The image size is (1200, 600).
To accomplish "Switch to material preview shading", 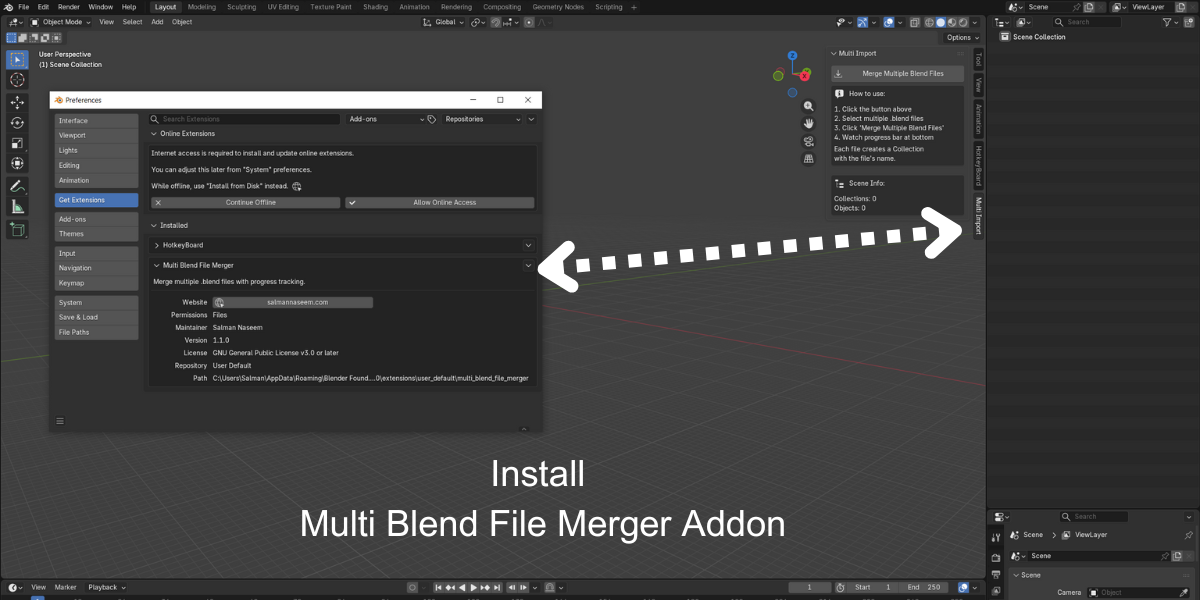I will [x=952, y=22].
